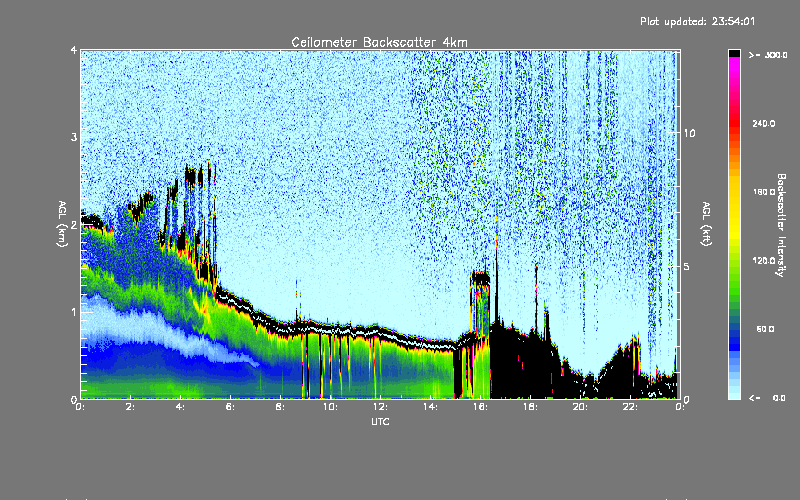This screenshot has width=800, height=500.
Task: Select the '14:' hour tick on UTC axis
Action: [431, 407]
